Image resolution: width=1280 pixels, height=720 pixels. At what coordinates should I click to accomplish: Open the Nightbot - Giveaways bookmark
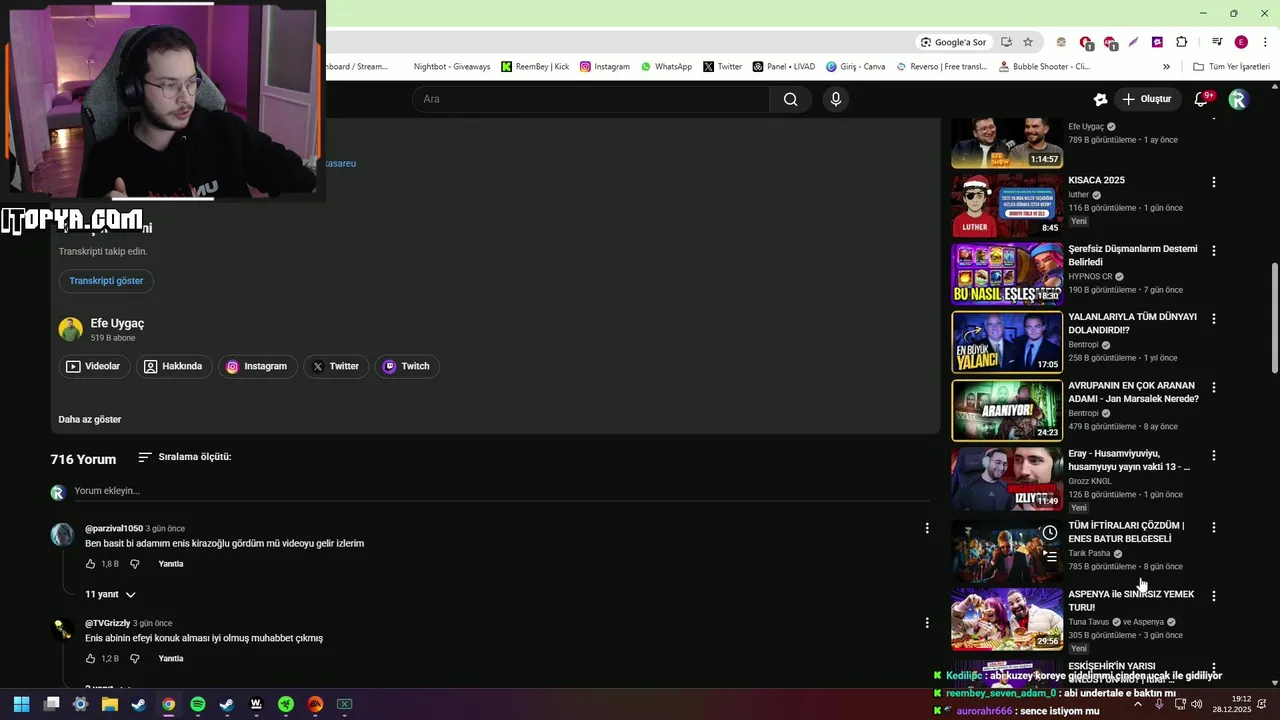click(x=451, y=67)
